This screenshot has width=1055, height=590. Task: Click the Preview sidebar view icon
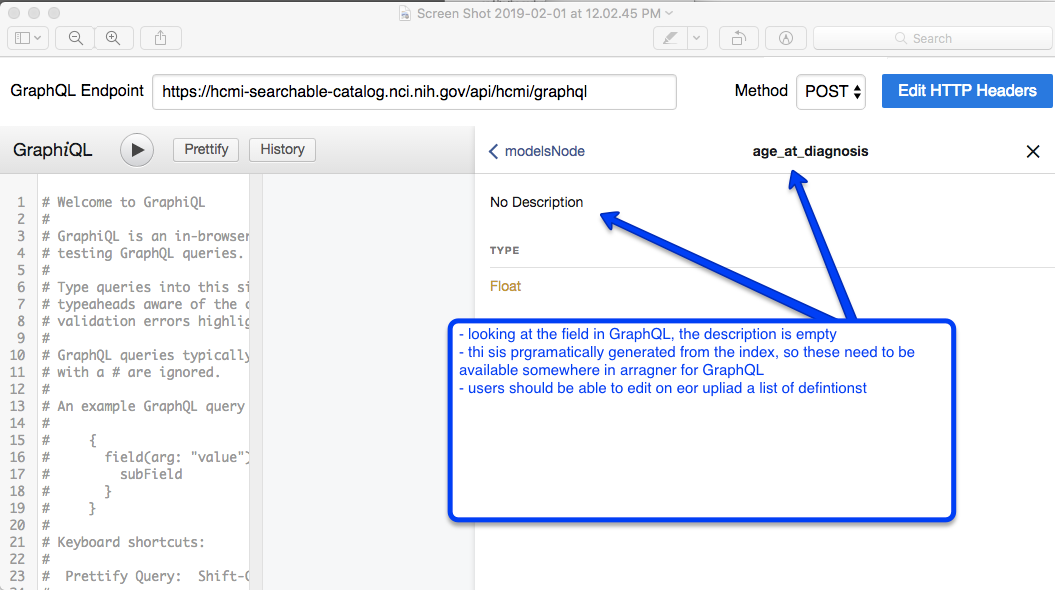tap(28, 38)
